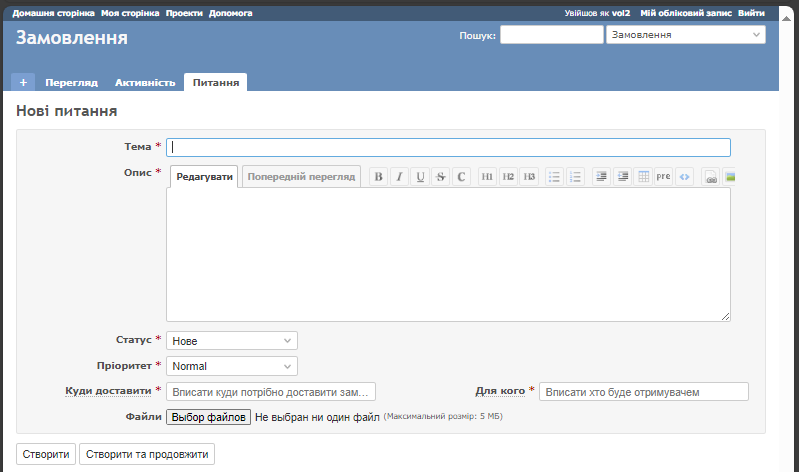The width and height of the screenshot is (799, 472).
Task: Toggle bold formatting in the editor toolbar
Action: [378, 177]
